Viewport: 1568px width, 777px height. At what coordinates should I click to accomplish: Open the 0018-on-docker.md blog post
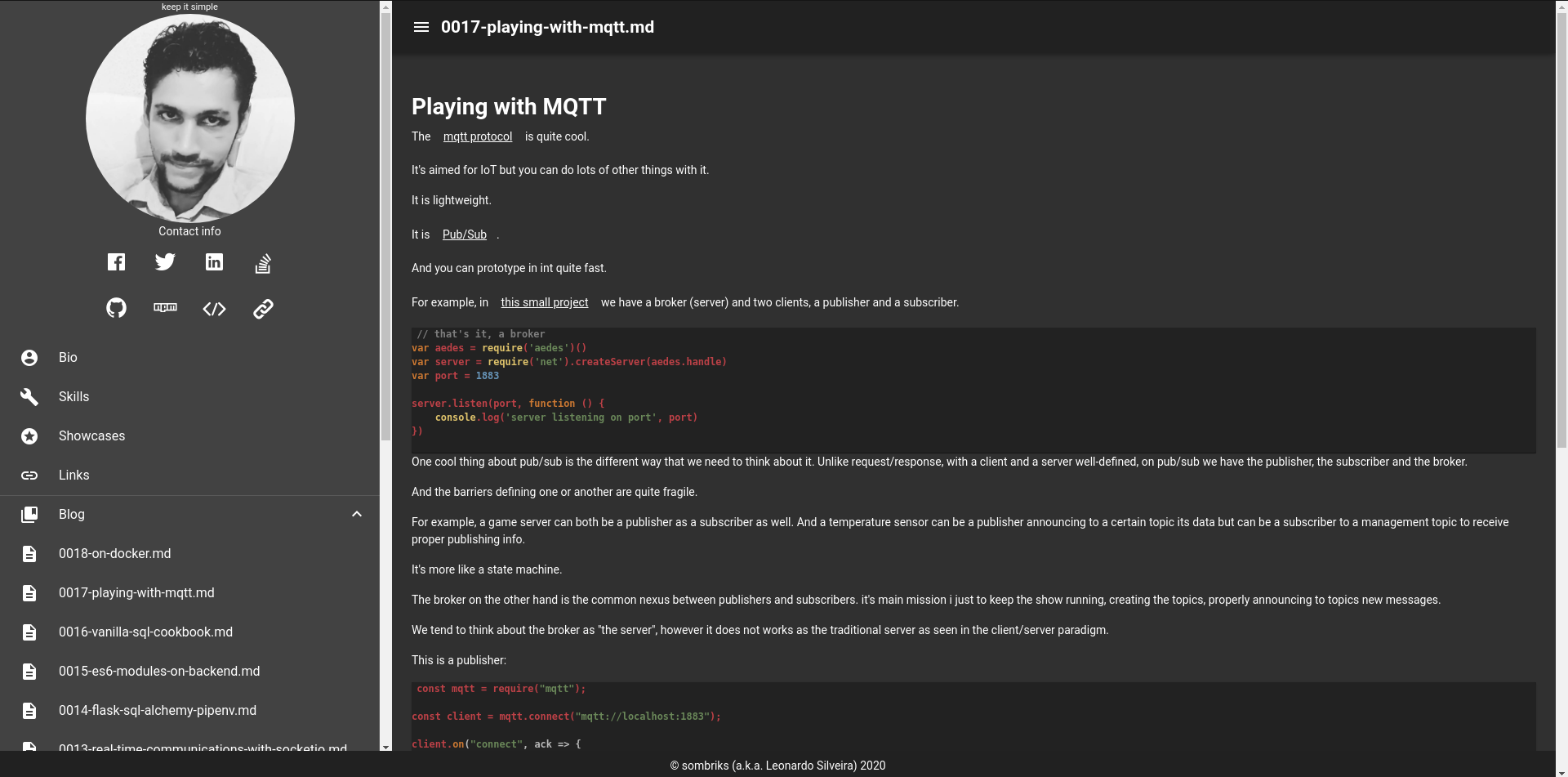114,553
